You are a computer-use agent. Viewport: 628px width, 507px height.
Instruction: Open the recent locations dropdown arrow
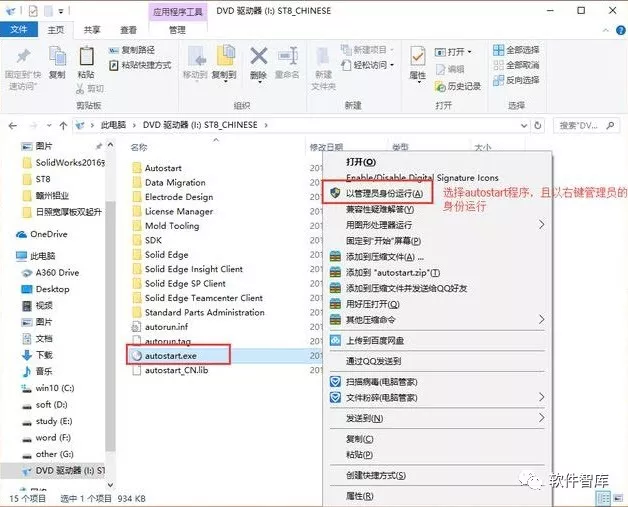tap(49, 126)
